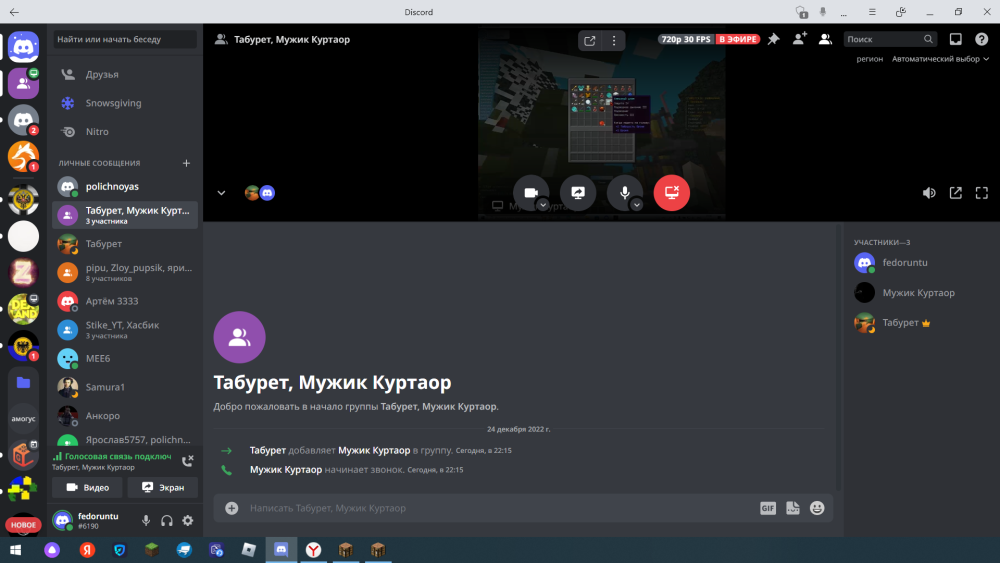Go back with arrow in title bar
This screenshot has height=563, width=1000.
coord(14,12)
